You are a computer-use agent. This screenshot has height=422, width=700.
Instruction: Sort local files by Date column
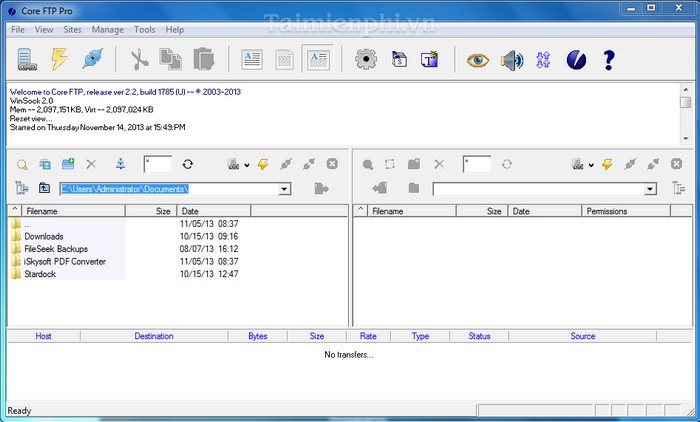point(214,211)
